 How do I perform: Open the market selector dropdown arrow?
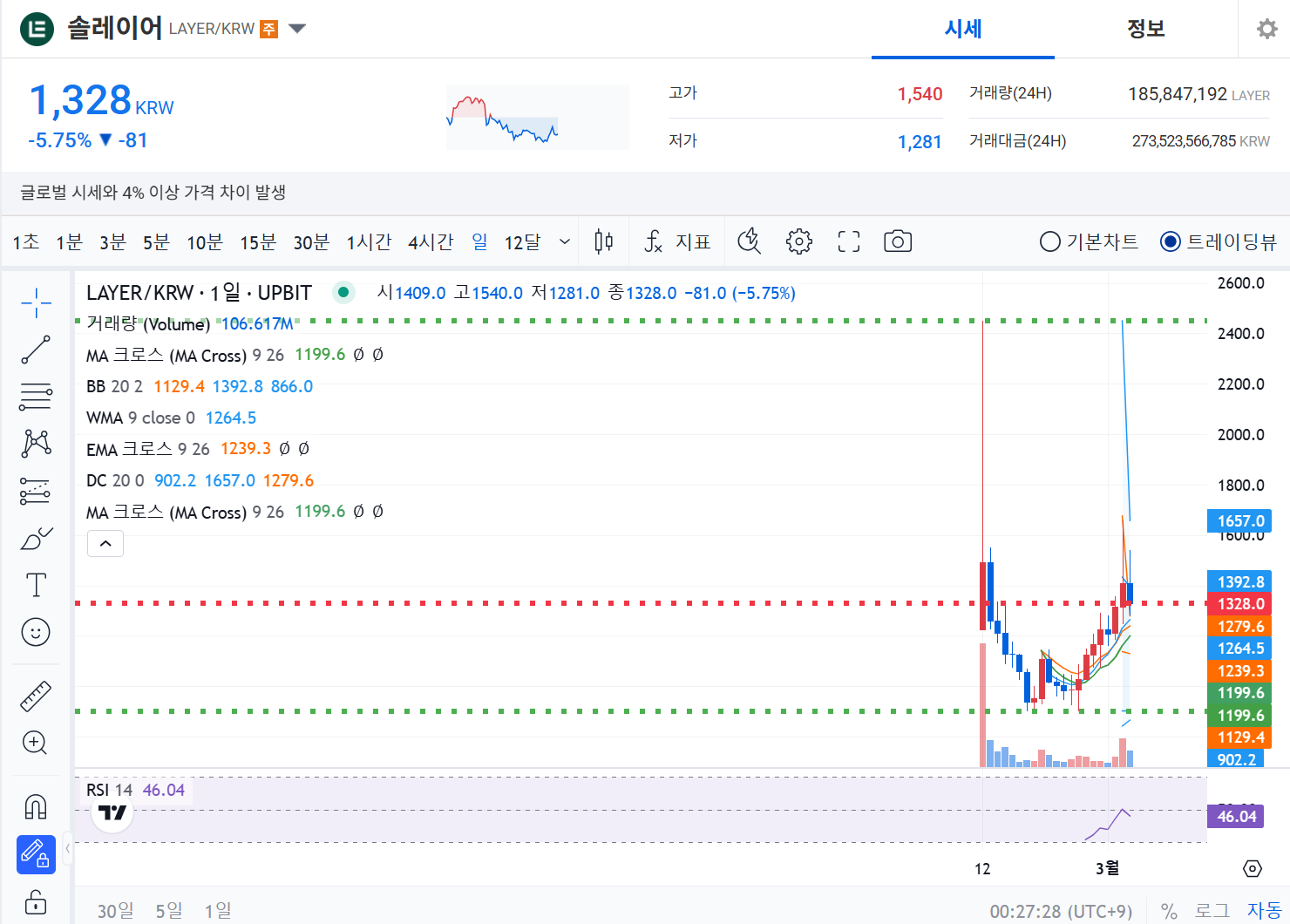297,29
